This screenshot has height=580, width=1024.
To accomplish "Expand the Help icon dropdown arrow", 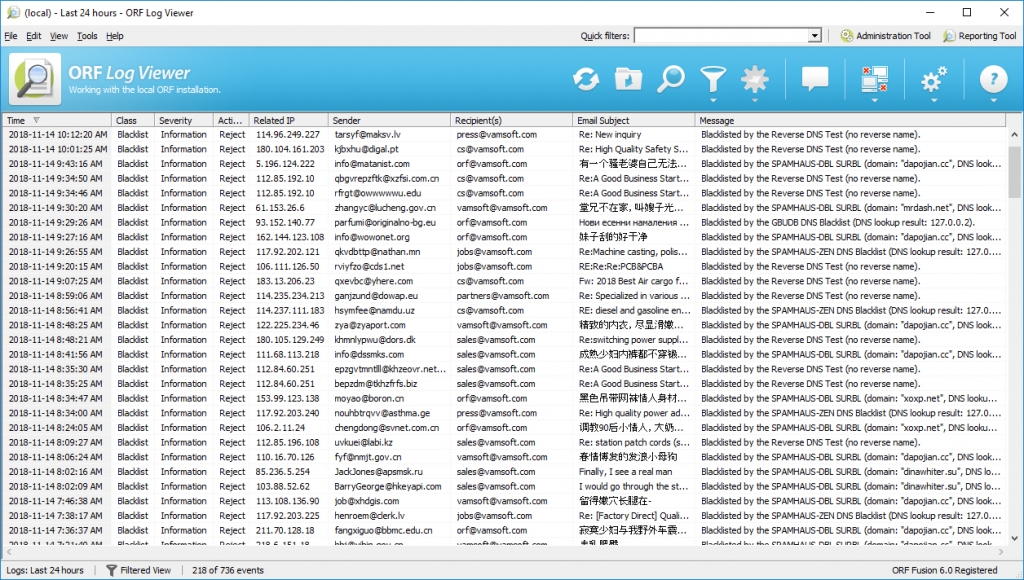I will click(993, 101).
